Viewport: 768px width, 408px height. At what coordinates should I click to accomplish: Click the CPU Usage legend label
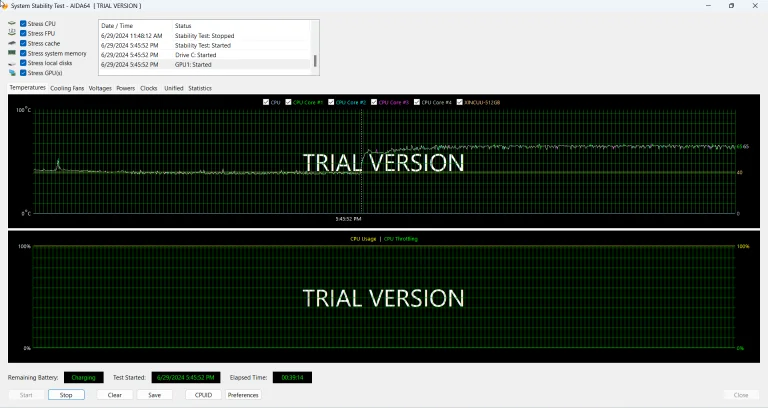363,239
